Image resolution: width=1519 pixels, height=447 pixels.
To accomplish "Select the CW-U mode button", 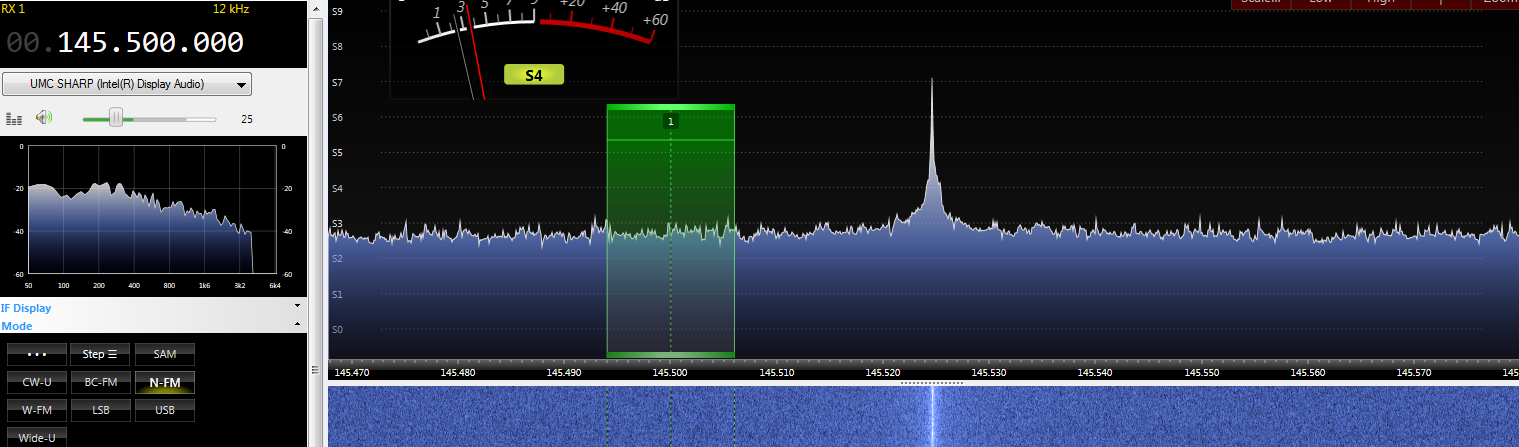I will click(37, 382).
